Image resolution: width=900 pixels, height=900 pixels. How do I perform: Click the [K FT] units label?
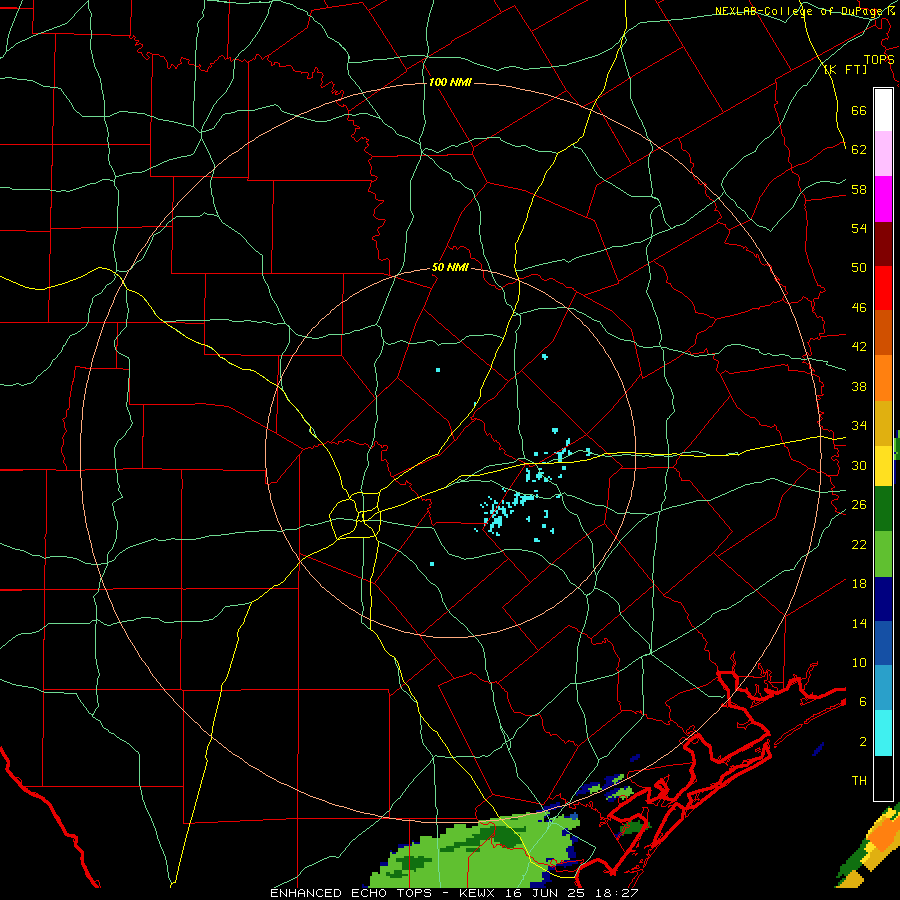click(845, 69)
